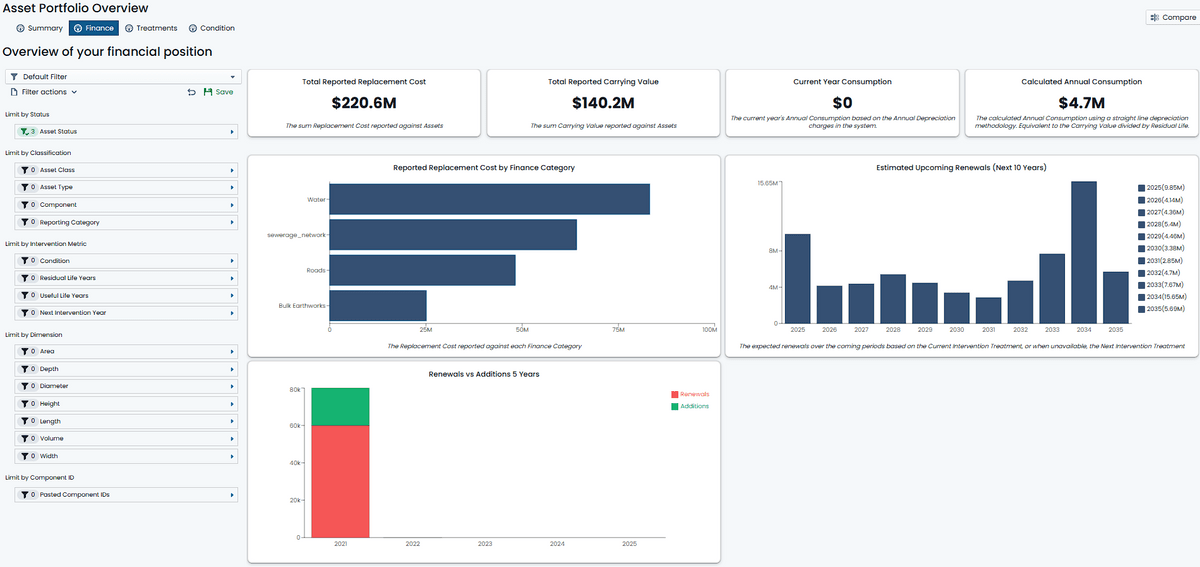Click the 2025(9.85M) legend color swatch
The width and height of the screenshot is (1200, 567).
click(1142, 187)
